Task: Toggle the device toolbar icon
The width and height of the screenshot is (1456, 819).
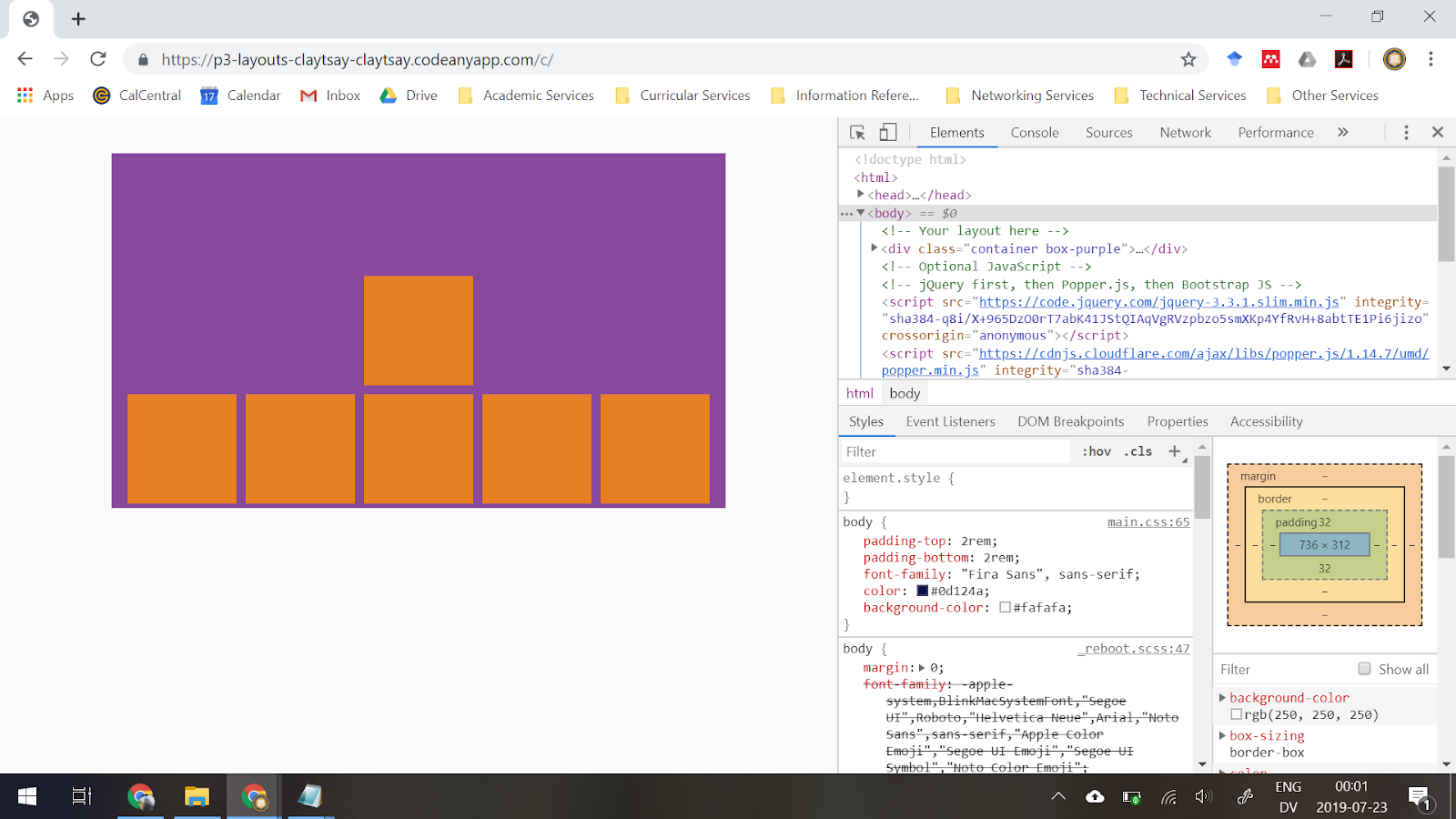Action: [888, 133]
